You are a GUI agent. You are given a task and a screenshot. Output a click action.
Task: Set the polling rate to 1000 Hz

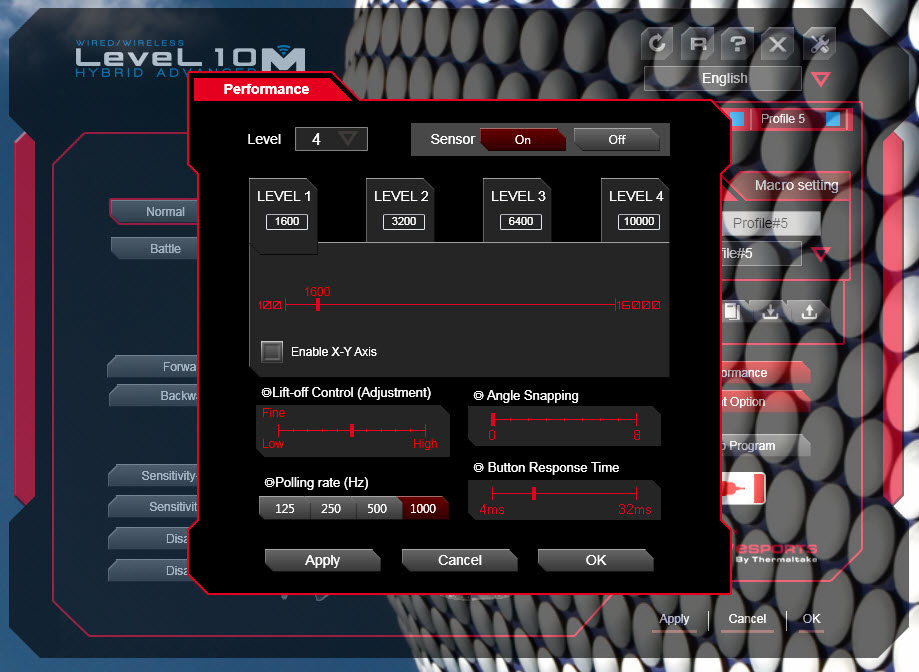click(x=423, y=509)
